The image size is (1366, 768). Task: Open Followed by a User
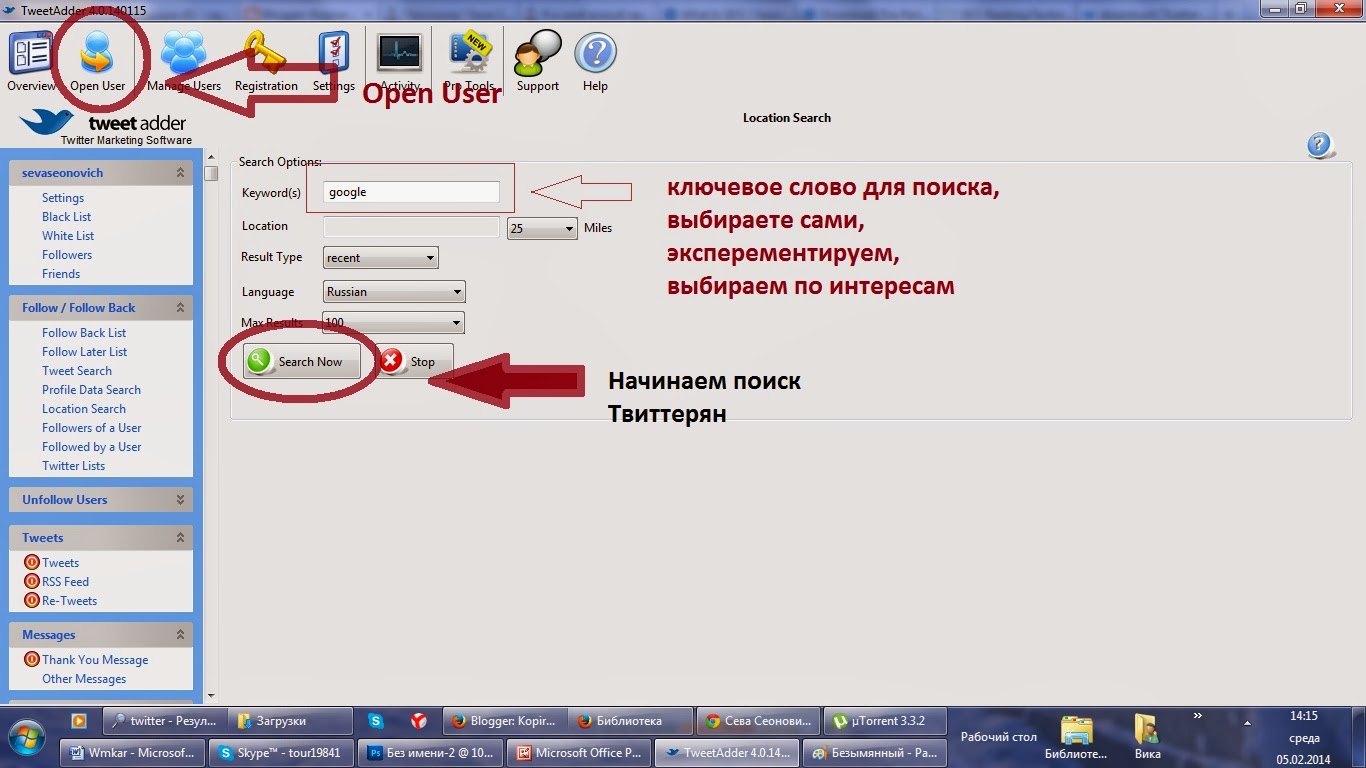click(x=92, y=447)
